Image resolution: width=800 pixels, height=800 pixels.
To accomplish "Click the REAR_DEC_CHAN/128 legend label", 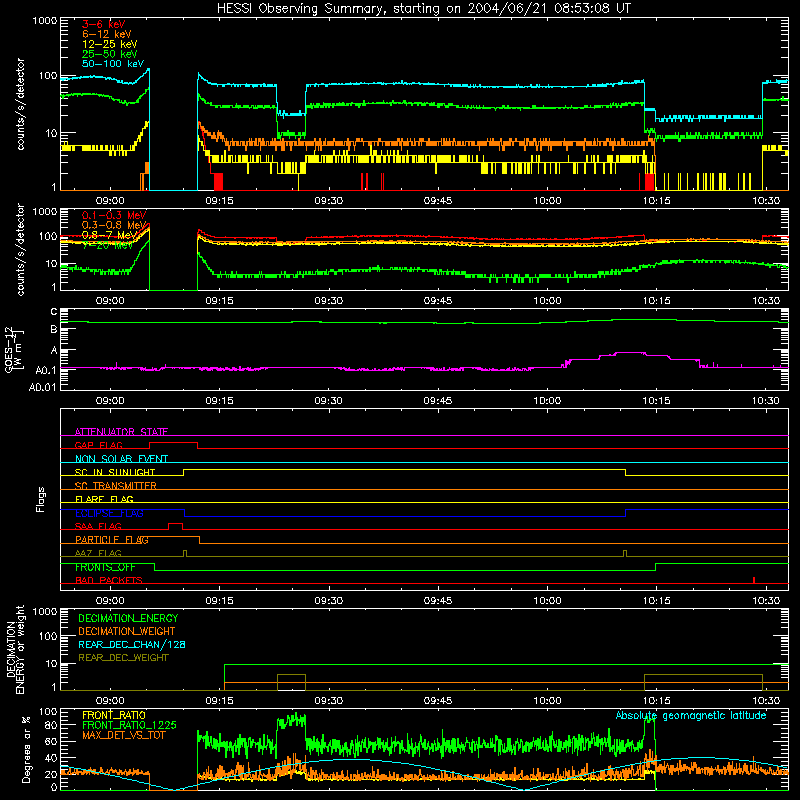I will click(132, 644).
